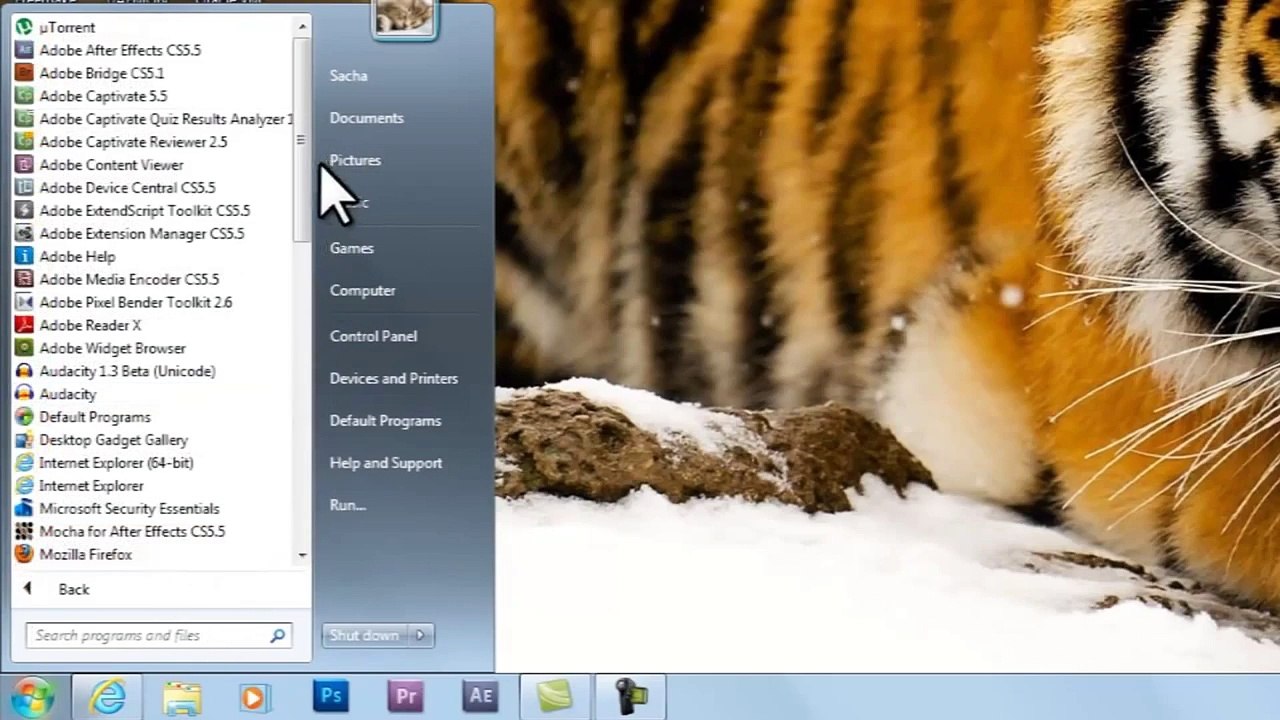Click the Search programs and files box
The width and height of the screenshot is (1280, 720).
158,635
